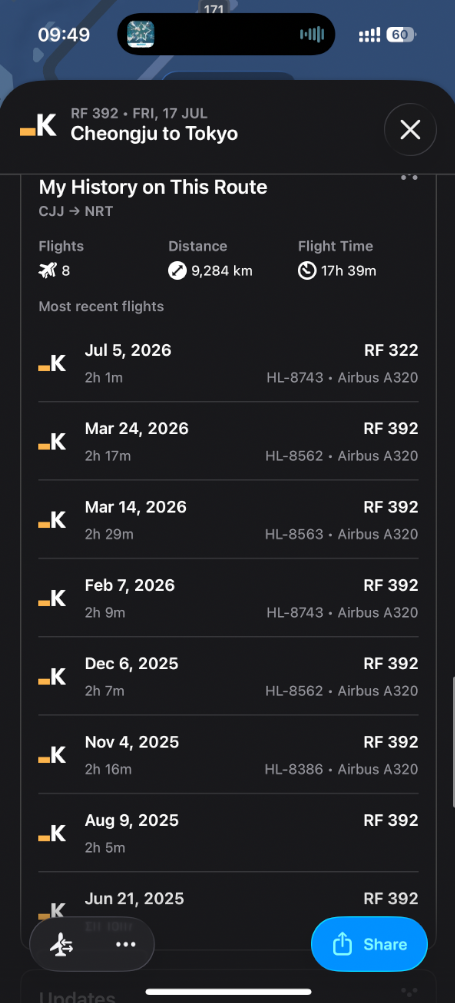
Task: Tap the Flight Time clock icon
Action: (x=307, y=271)
